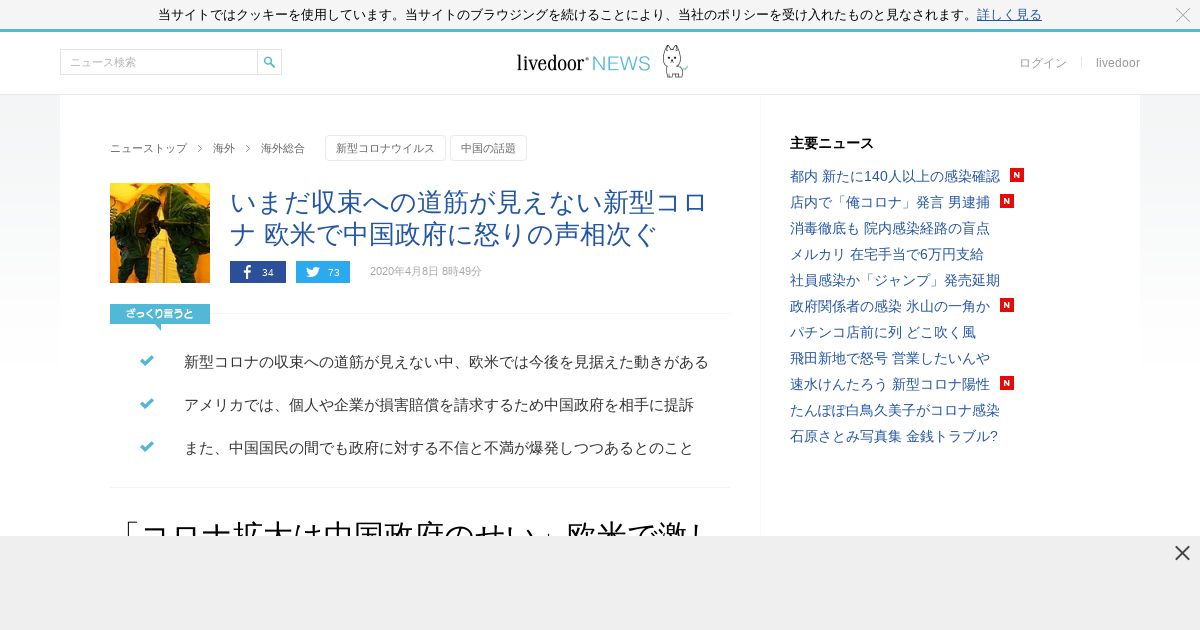The width and height of the screenshot is (1200, 630).
Task: Close the cookie notice banner
Action: tap(1183, 15)
